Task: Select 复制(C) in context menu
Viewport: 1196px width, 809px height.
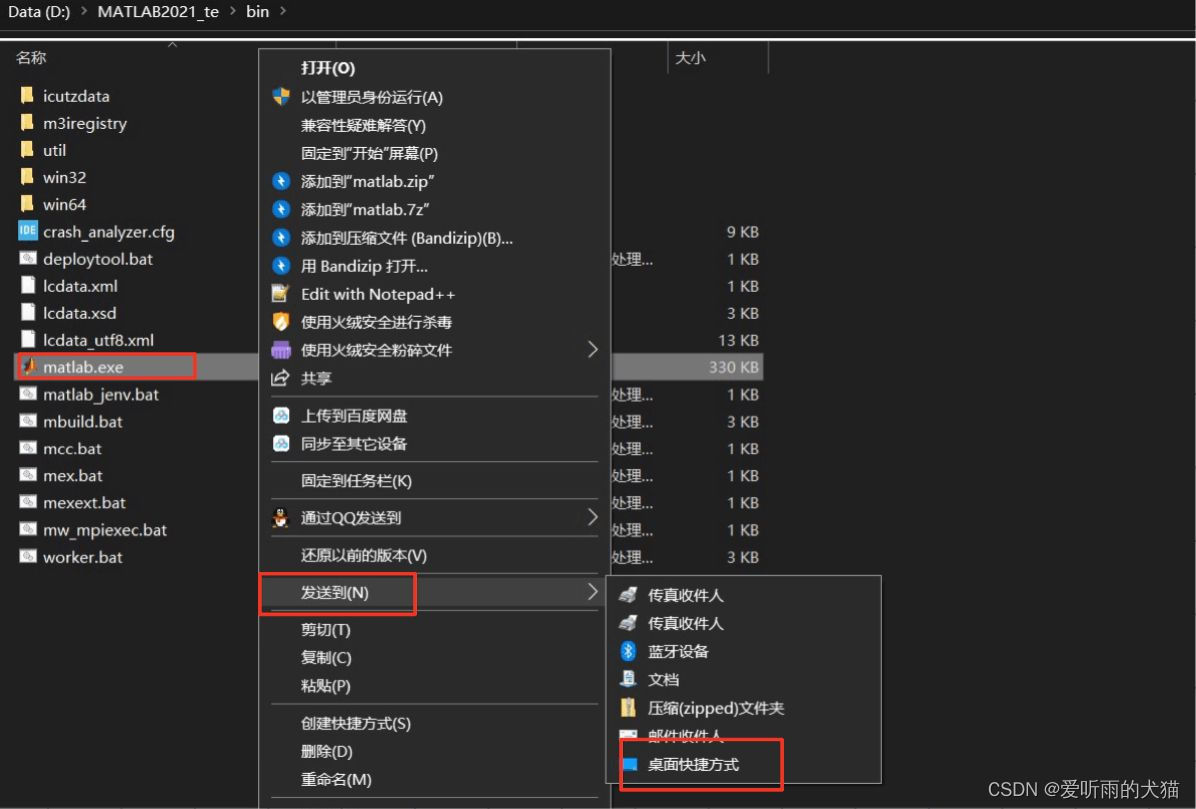Action: 326,658
